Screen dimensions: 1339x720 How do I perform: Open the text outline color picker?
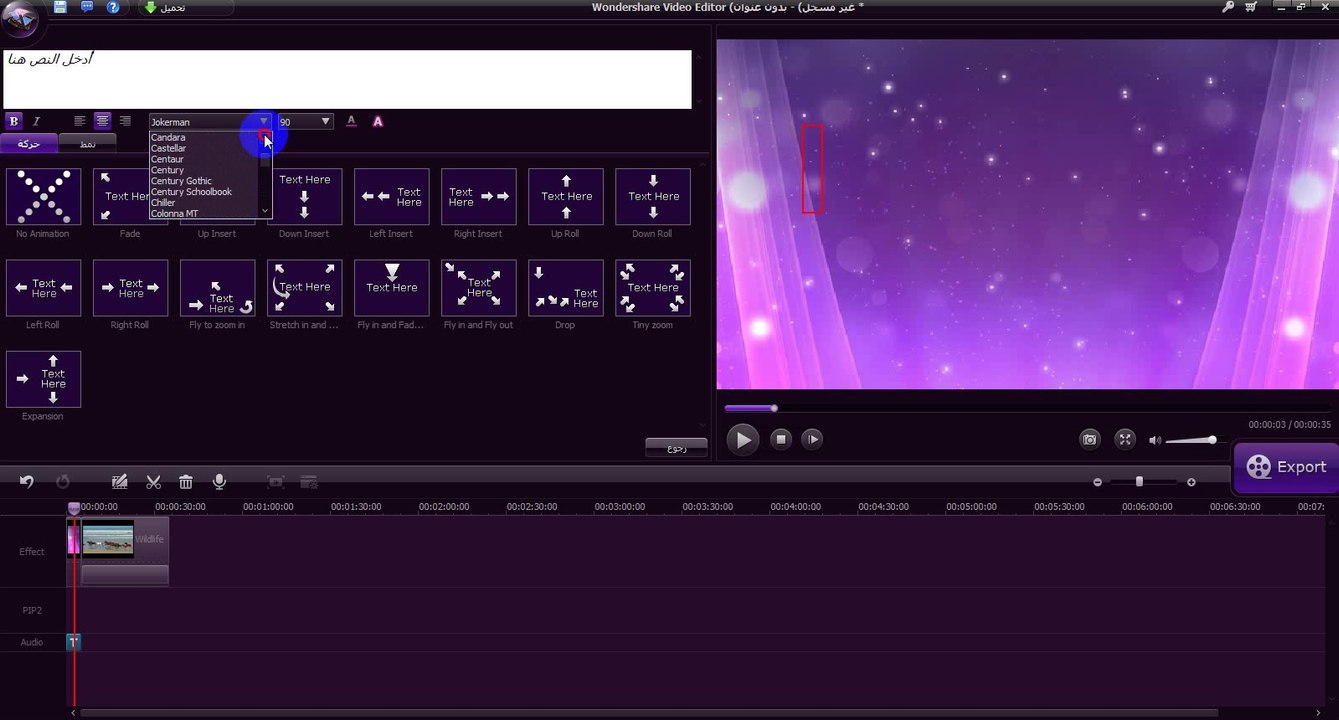378,121
